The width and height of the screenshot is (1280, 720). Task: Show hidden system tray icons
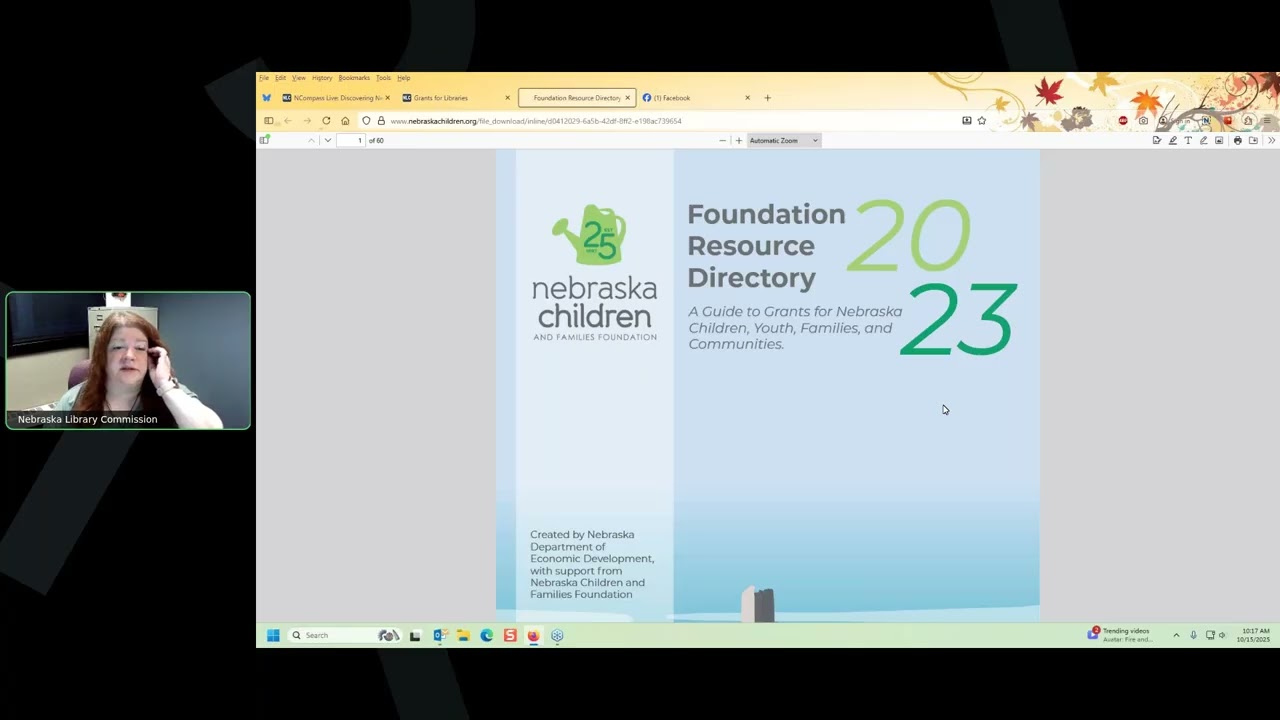coord(1176,635)
